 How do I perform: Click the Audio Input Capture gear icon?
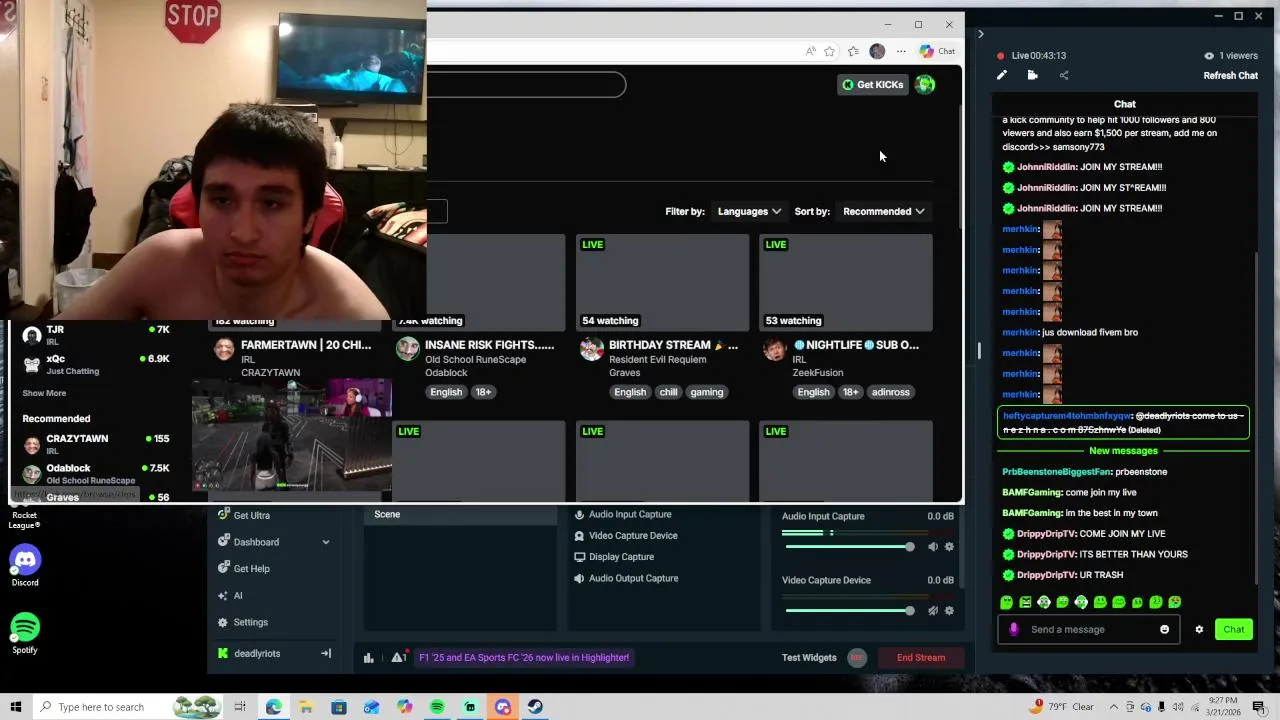tap(949, 546)
